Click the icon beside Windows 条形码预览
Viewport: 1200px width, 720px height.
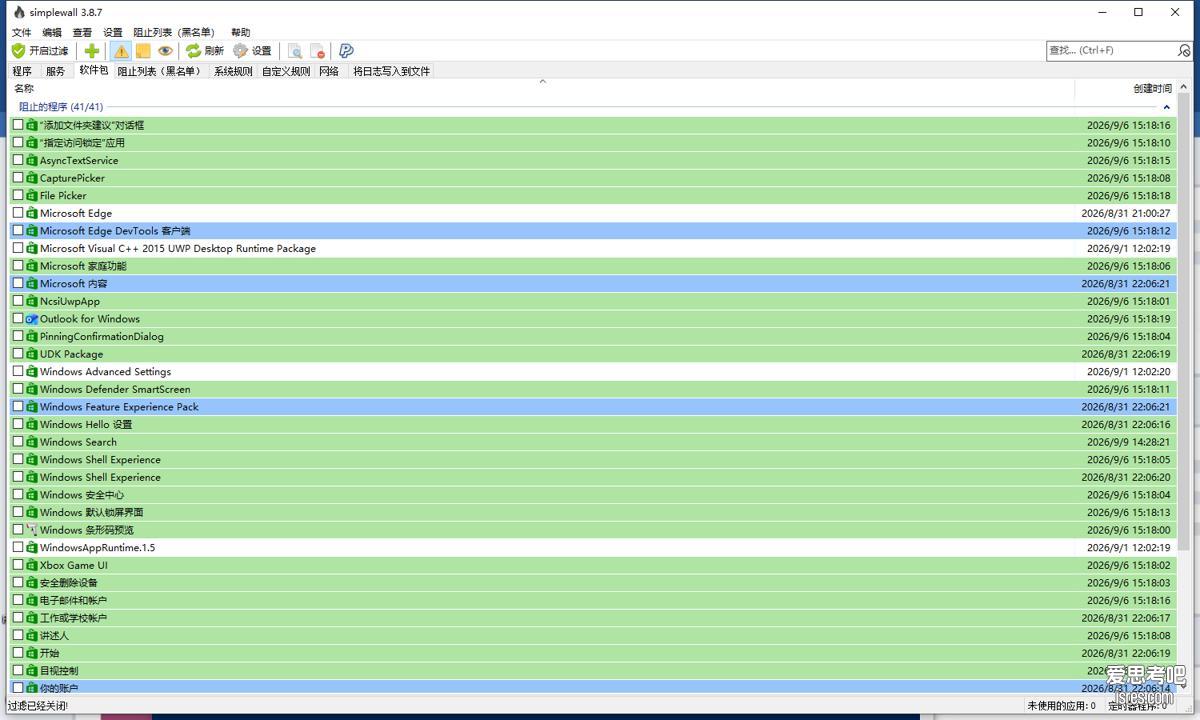click(x=32, y=530)
